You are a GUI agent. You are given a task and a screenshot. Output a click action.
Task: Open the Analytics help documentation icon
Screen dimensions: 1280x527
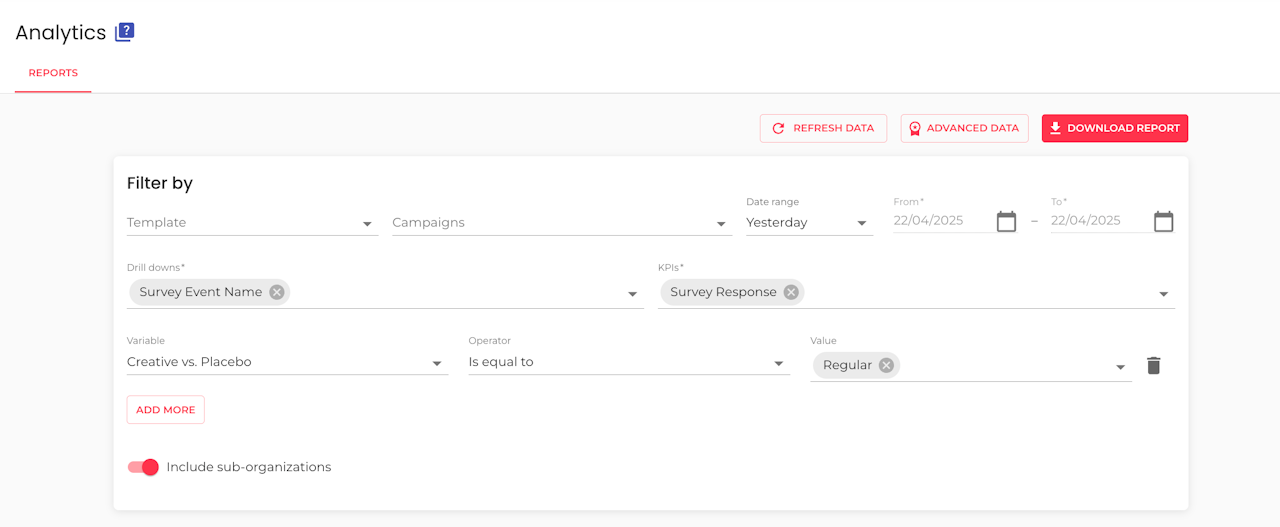[x=124, y=33]
